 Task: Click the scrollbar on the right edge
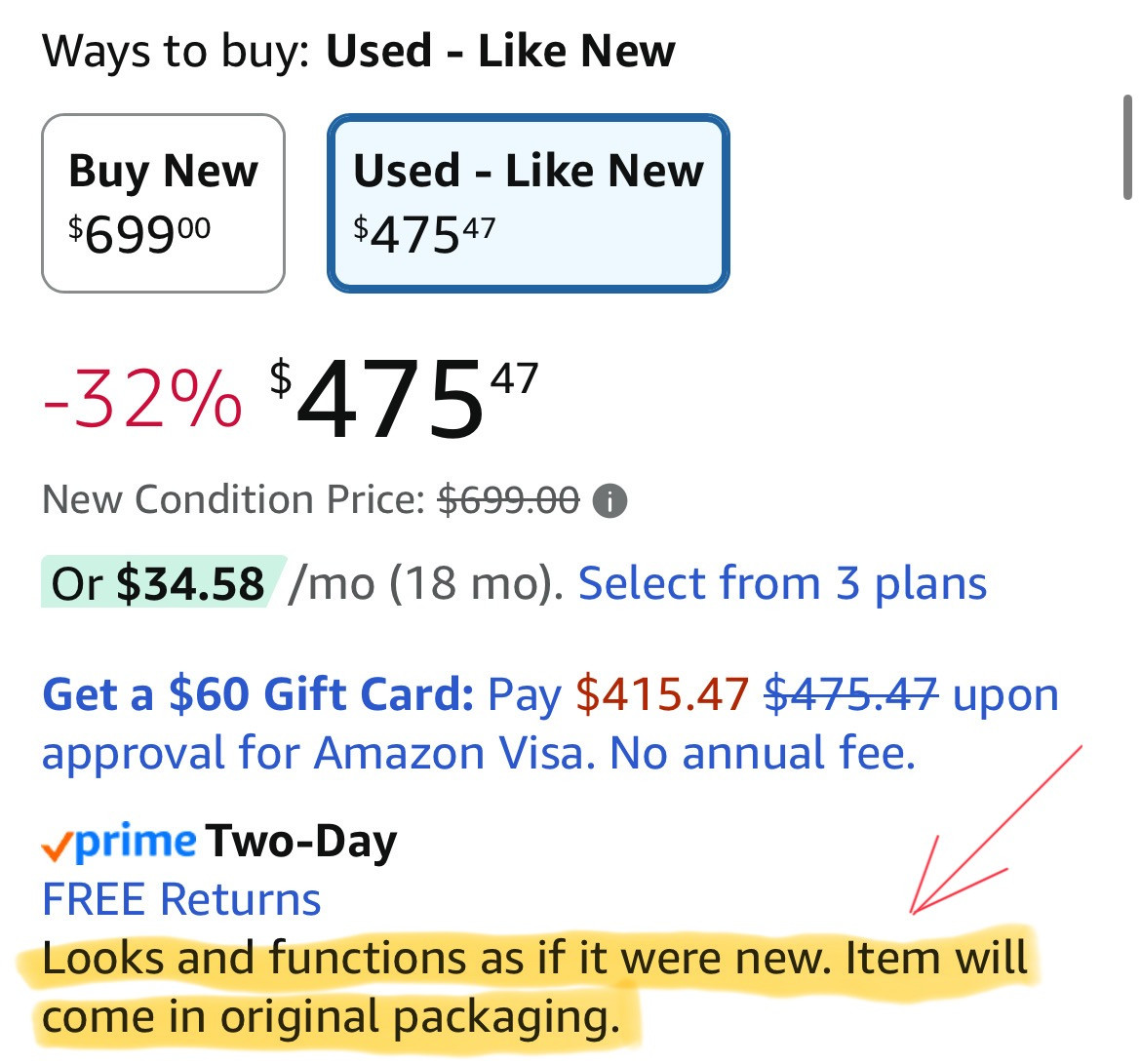point(1128,146)
